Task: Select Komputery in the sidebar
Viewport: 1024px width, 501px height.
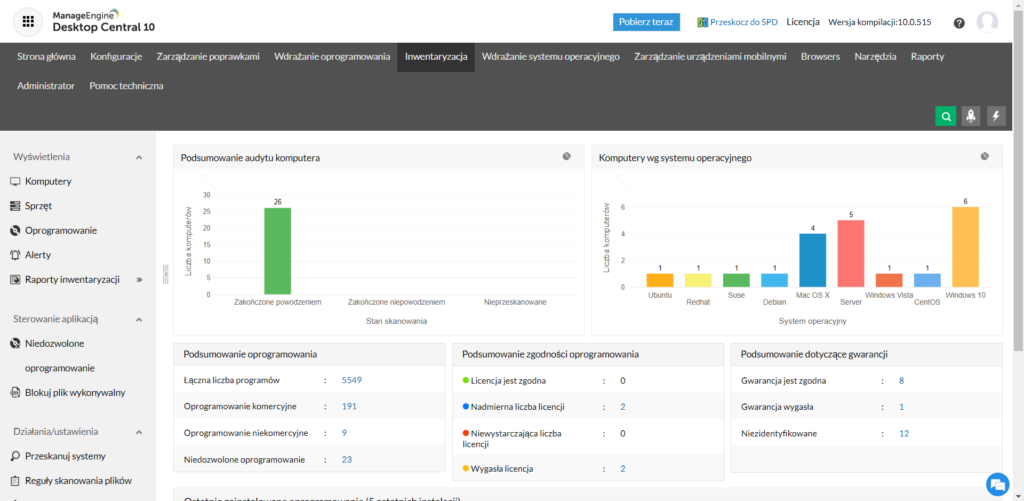Action: click(47, 182)
